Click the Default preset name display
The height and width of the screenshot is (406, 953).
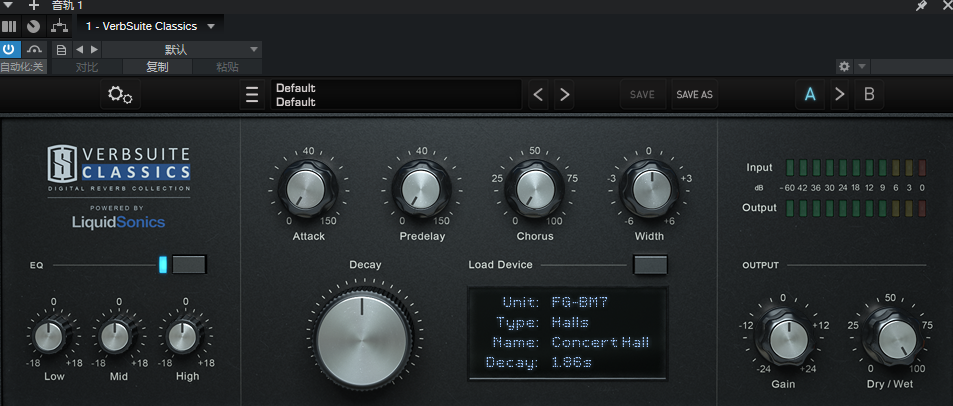click(395, 95)
